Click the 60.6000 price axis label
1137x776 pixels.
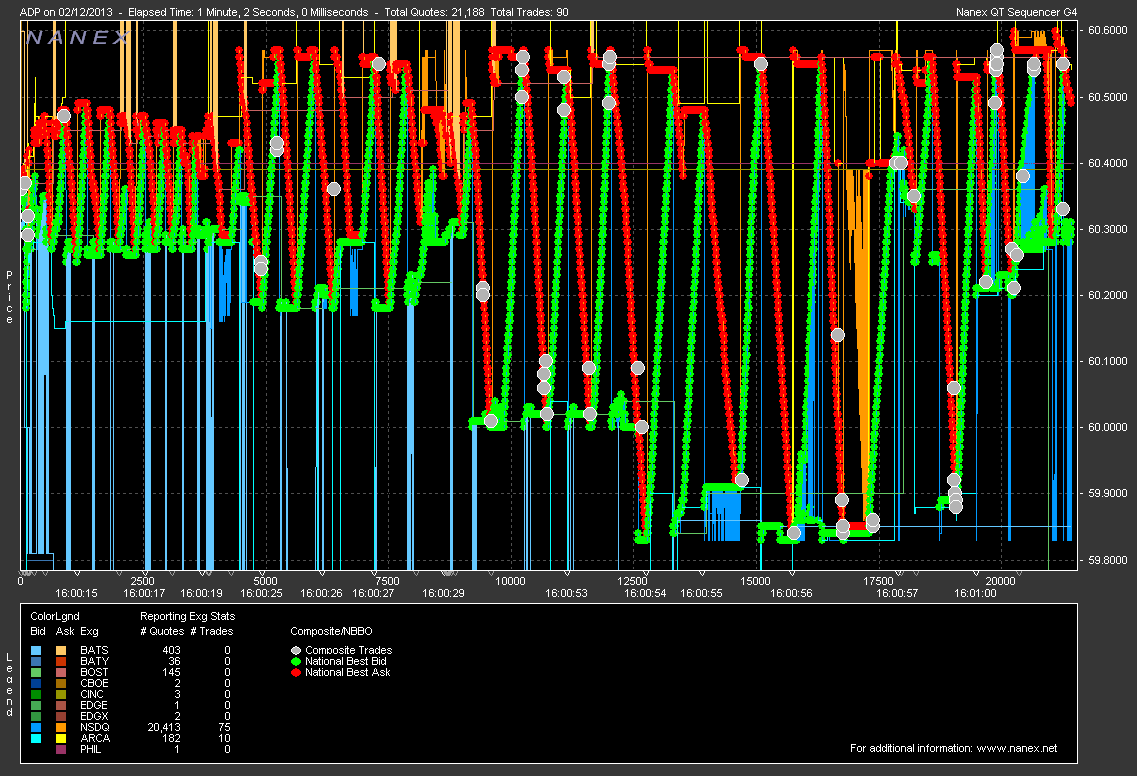pos(1107,30)
